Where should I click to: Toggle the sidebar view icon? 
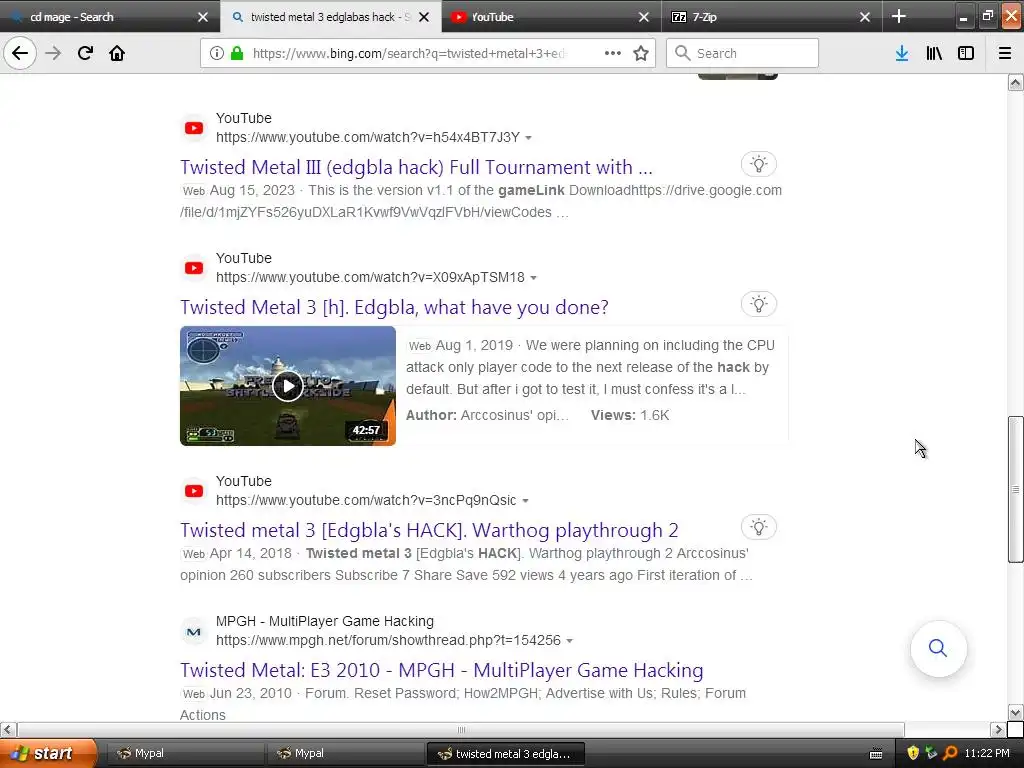tap(966, 53)
